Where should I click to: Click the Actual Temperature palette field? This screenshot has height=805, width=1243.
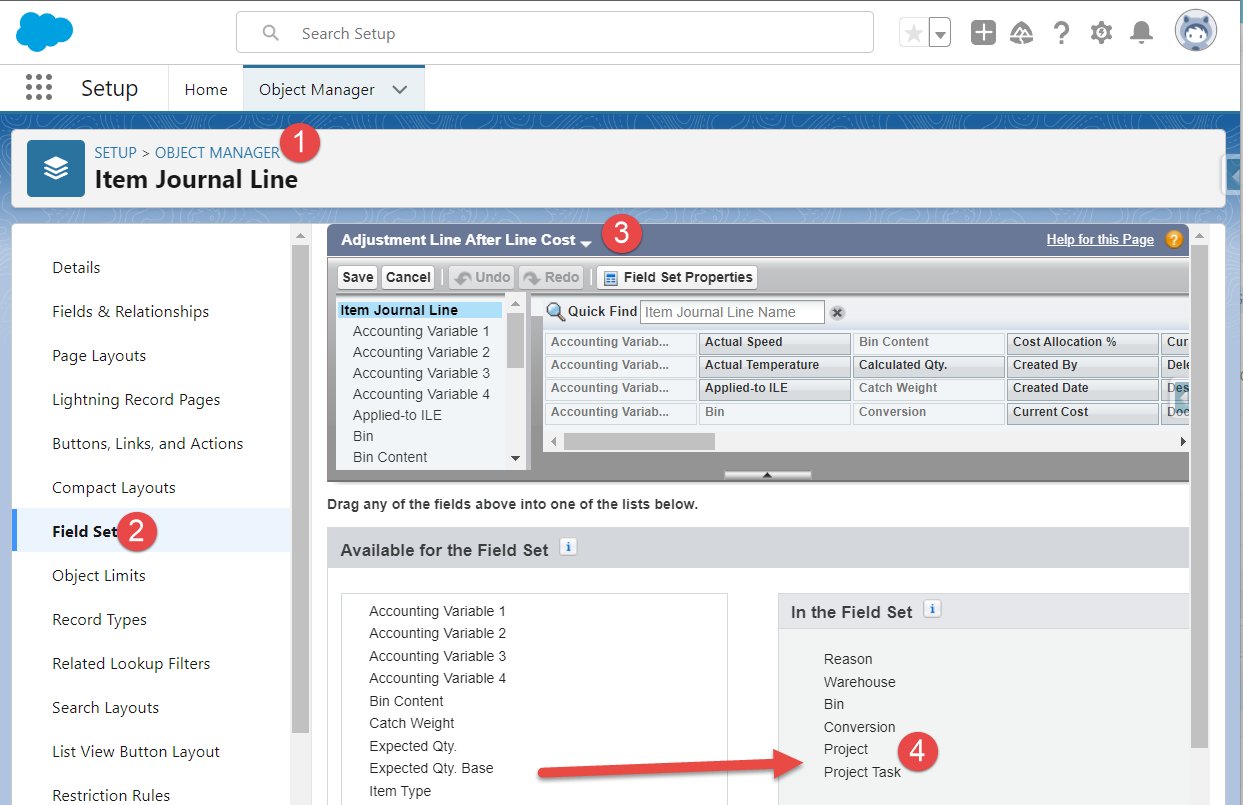click(774, 365)
